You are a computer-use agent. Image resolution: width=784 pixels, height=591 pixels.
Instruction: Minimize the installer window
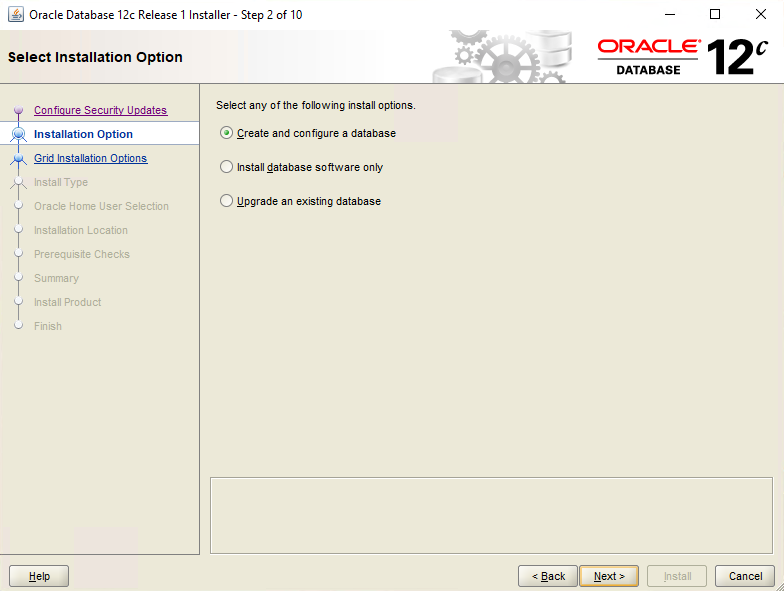tap(670, 14)
